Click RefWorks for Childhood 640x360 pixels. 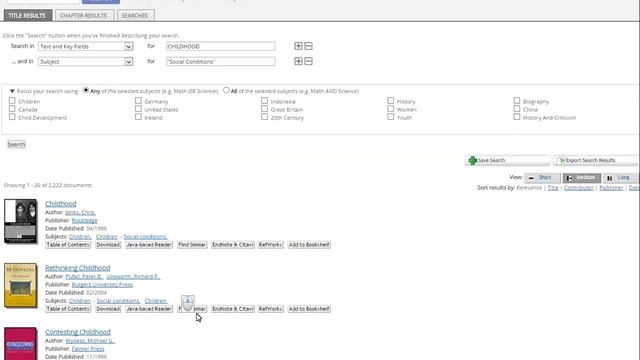[x=270, y=245]
